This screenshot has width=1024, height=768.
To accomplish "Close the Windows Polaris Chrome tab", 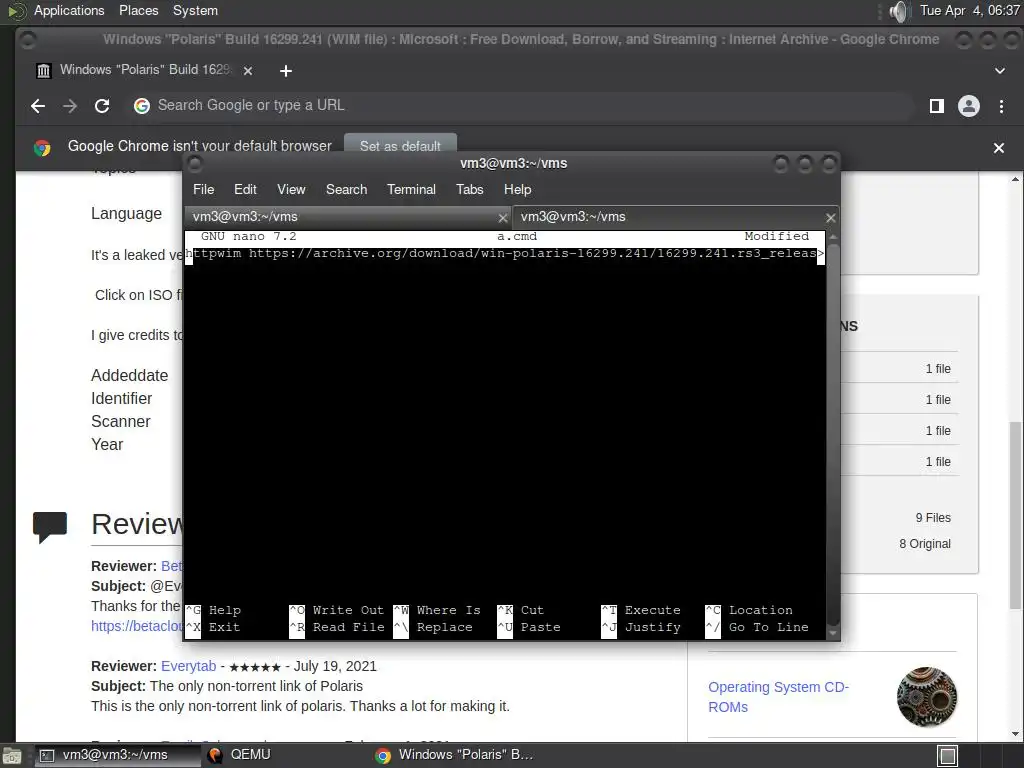I will tap(248, 71).
